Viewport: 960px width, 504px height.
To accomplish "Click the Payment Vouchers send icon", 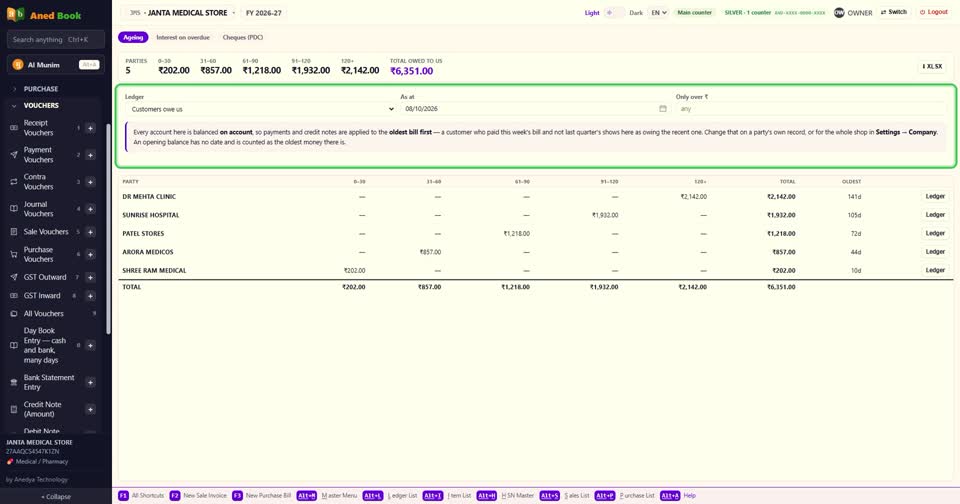I will pyautogui.click(x=13, y=155).
